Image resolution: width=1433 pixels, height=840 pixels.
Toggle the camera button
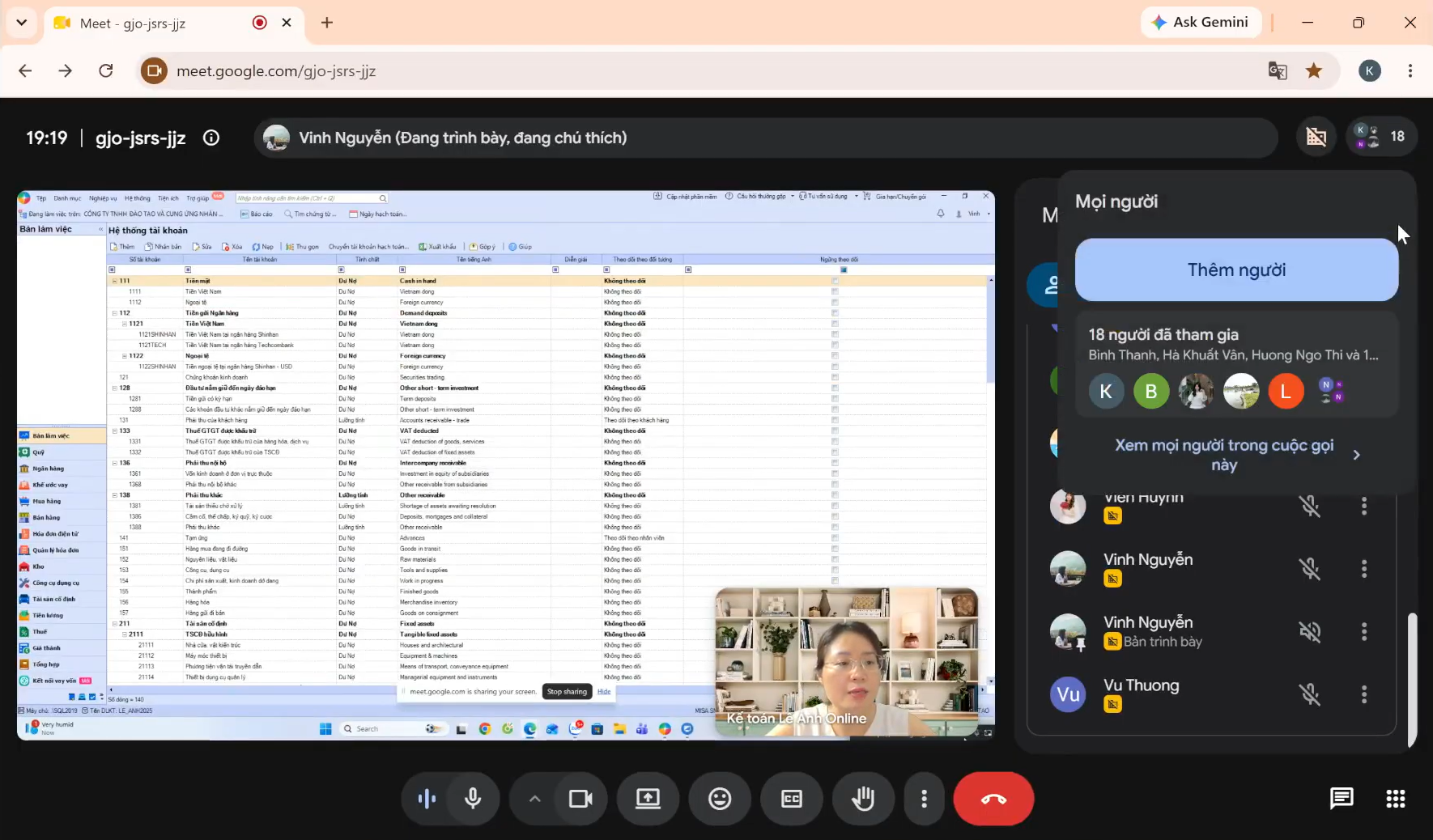pyautogui.click(x=580, y=799)
